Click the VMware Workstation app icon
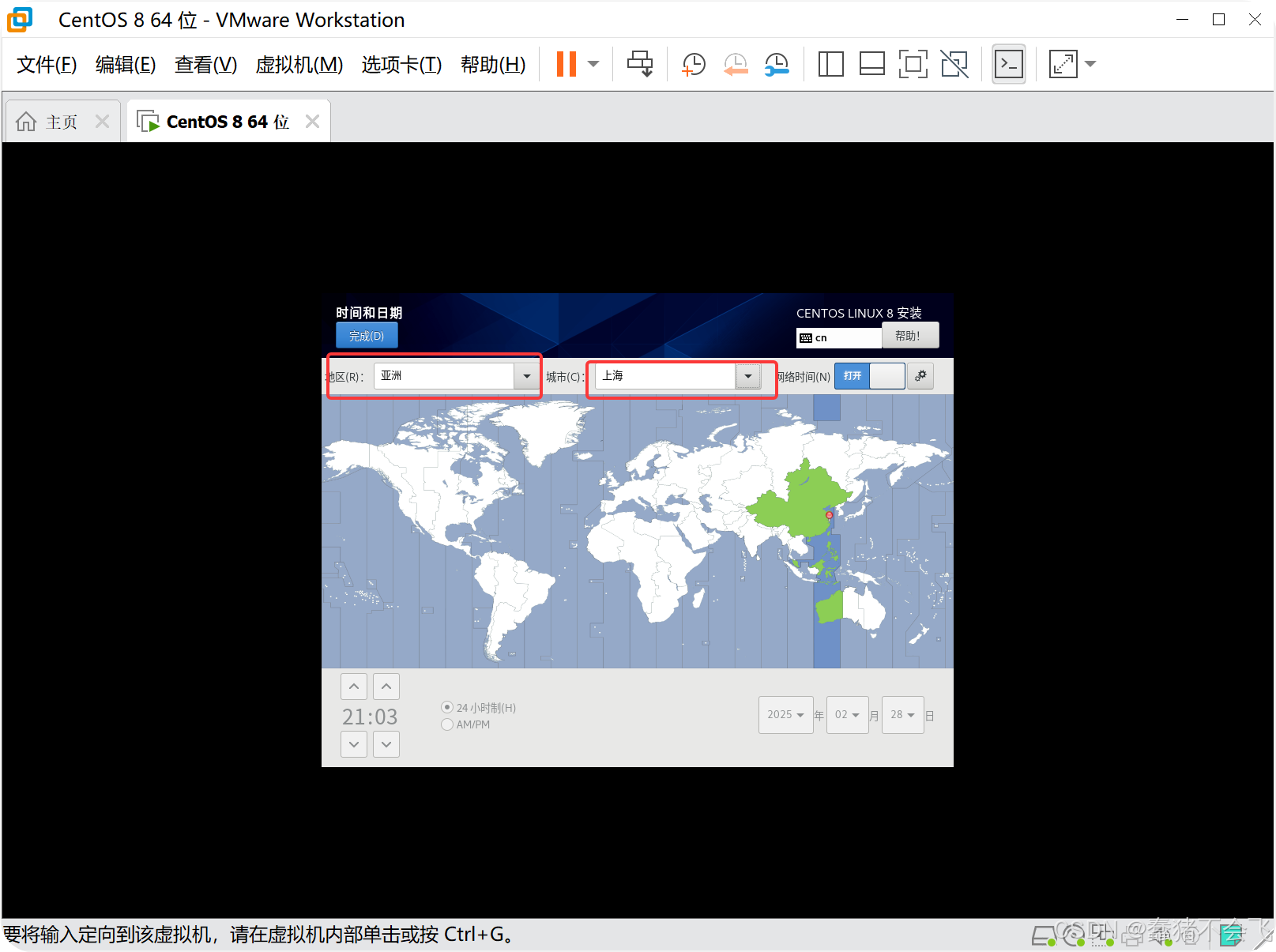This screenshot has height=952, width=1276. point(20,20)
